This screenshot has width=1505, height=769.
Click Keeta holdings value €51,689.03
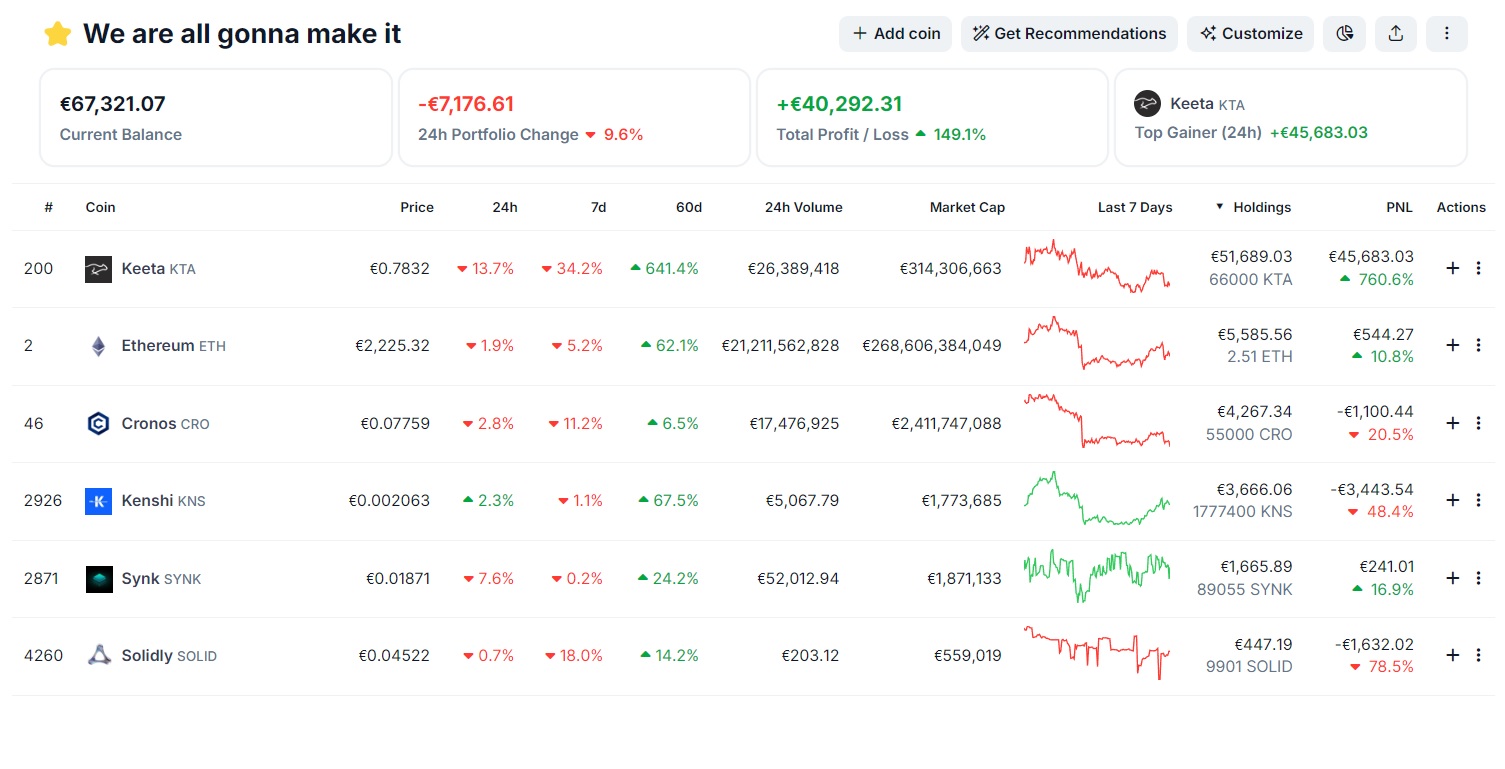pyautogui.click(x=1254, y=257)
